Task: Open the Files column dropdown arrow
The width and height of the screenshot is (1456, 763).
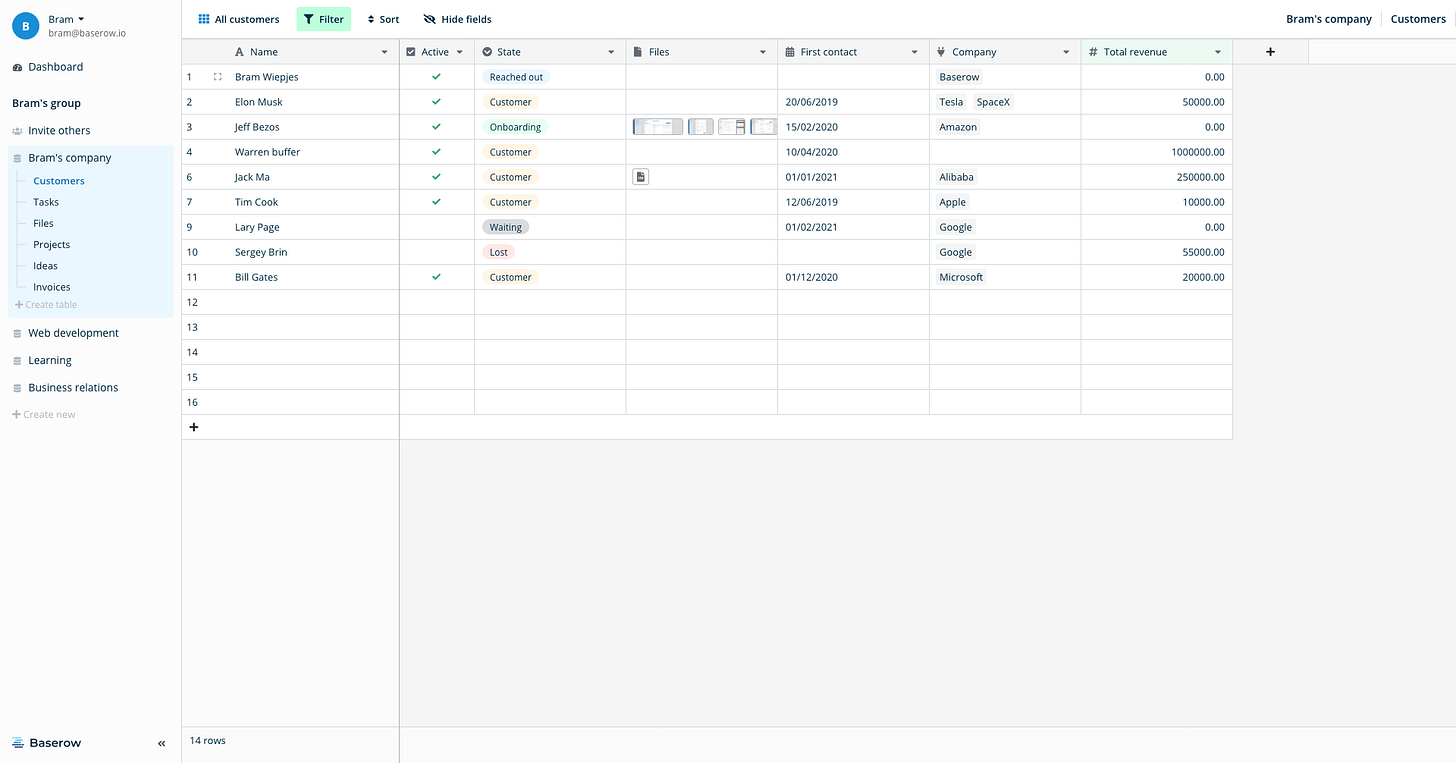Action: coord(763,52)
